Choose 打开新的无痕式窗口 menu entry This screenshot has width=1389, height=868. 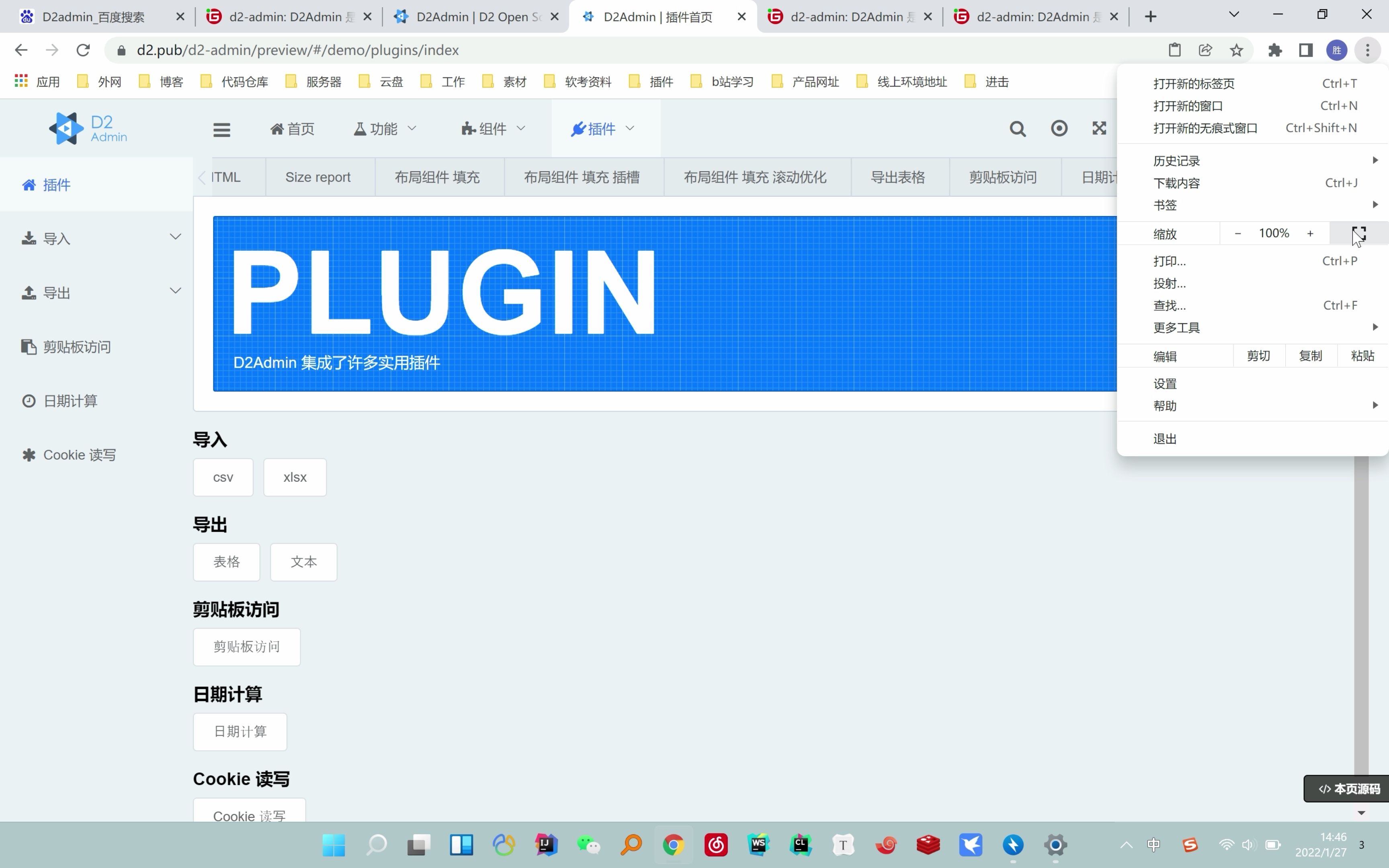[x=1252, y=128]
